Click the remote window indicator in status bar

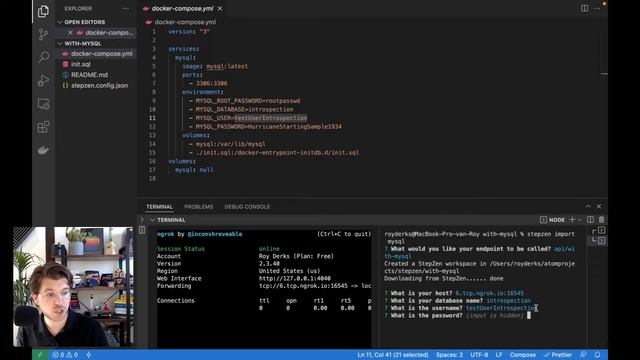tap(40, 355)
